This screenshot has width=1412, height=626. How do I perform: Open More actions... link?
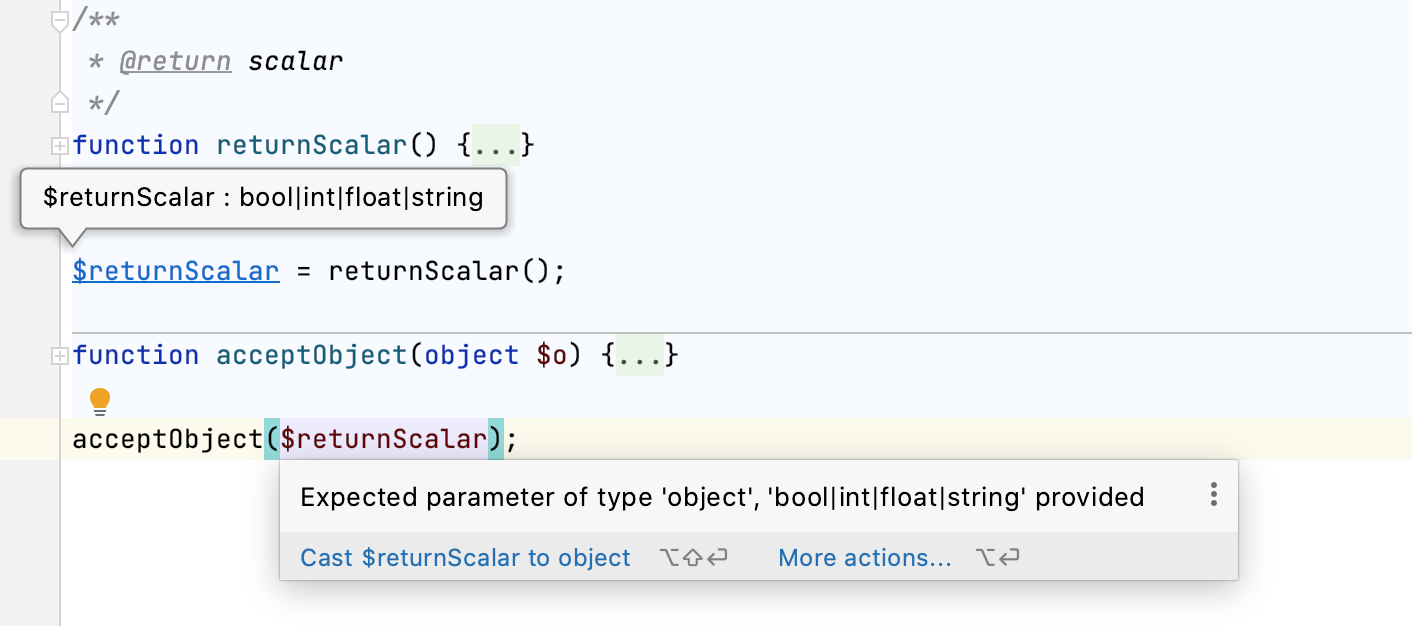[x=864, y=558]
